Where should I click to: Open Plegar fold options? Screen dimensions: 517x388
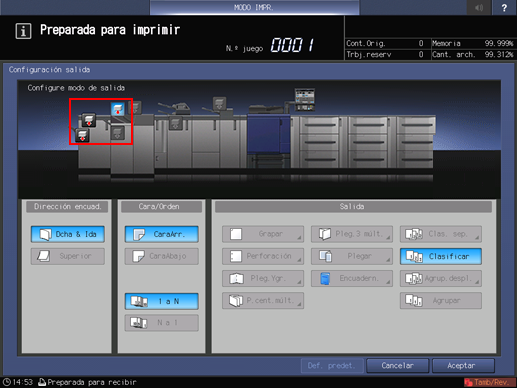pos(352,256)
